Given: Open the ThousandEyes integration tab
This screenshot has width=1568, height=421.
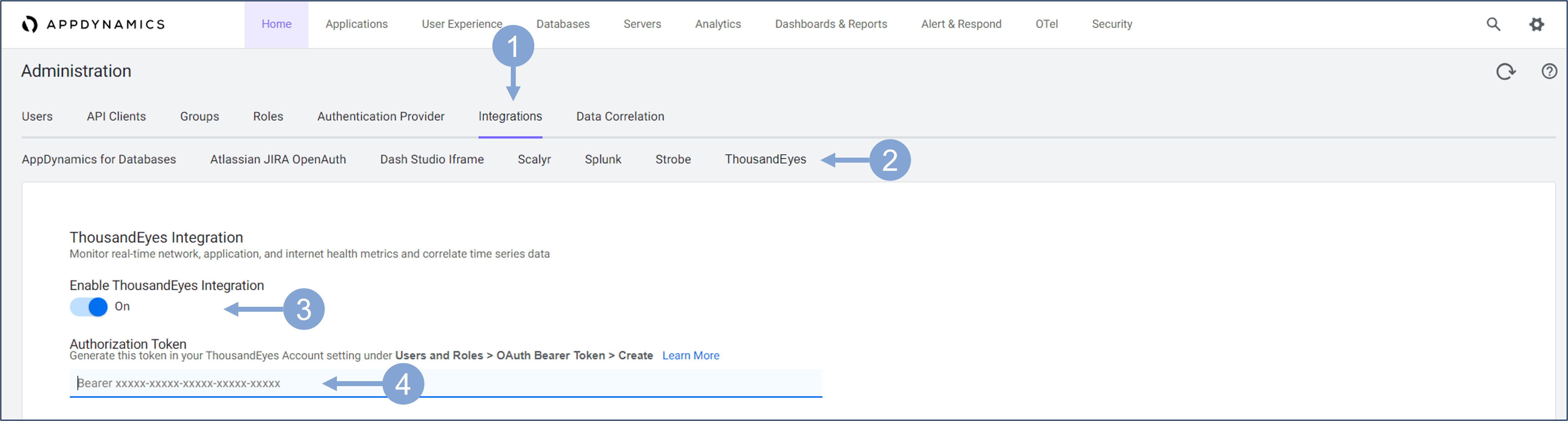Looking at the screenshot, I should click(x=764, y=160).
